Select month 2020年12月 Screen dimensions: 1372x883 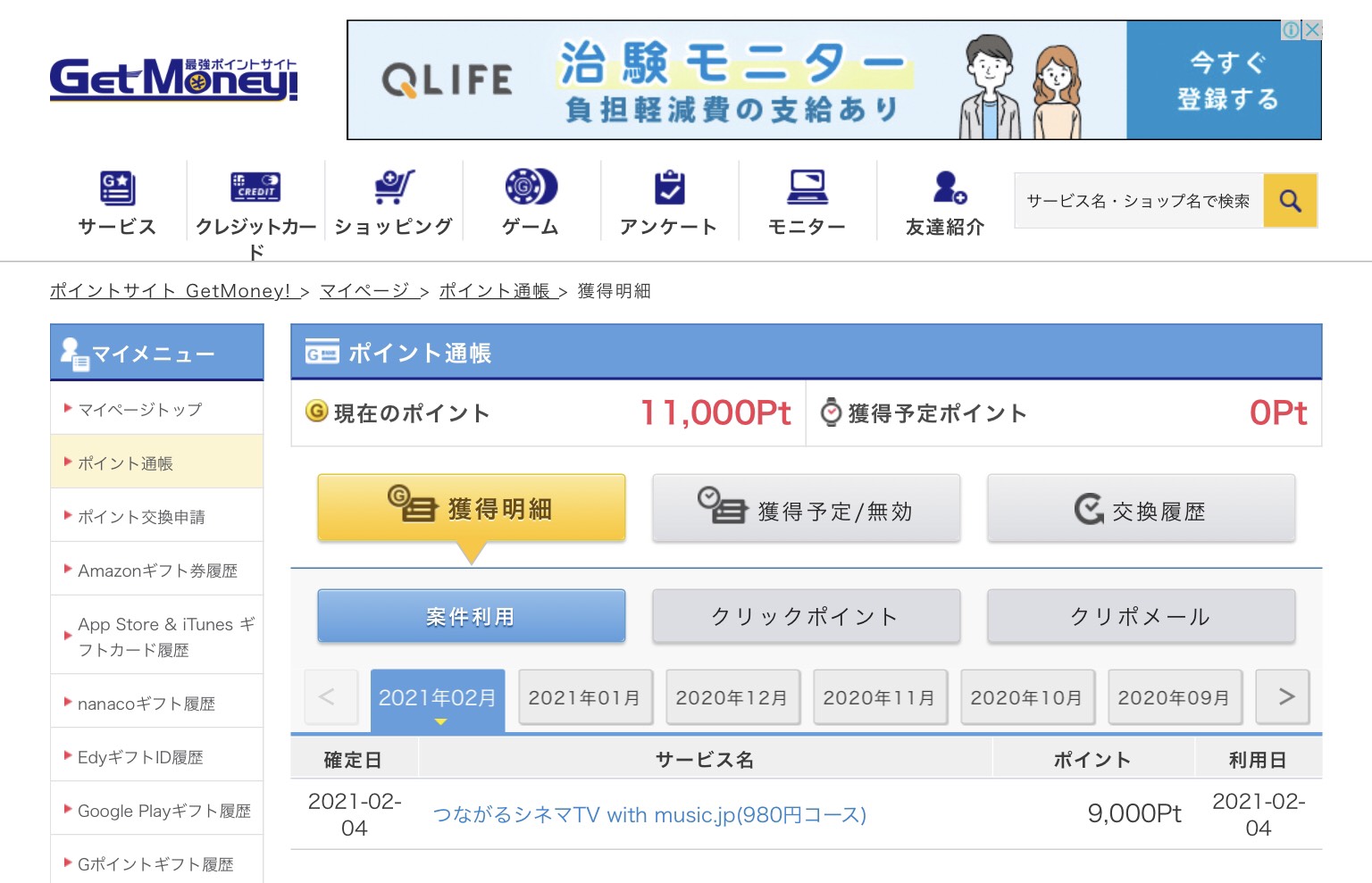[732, 697]
